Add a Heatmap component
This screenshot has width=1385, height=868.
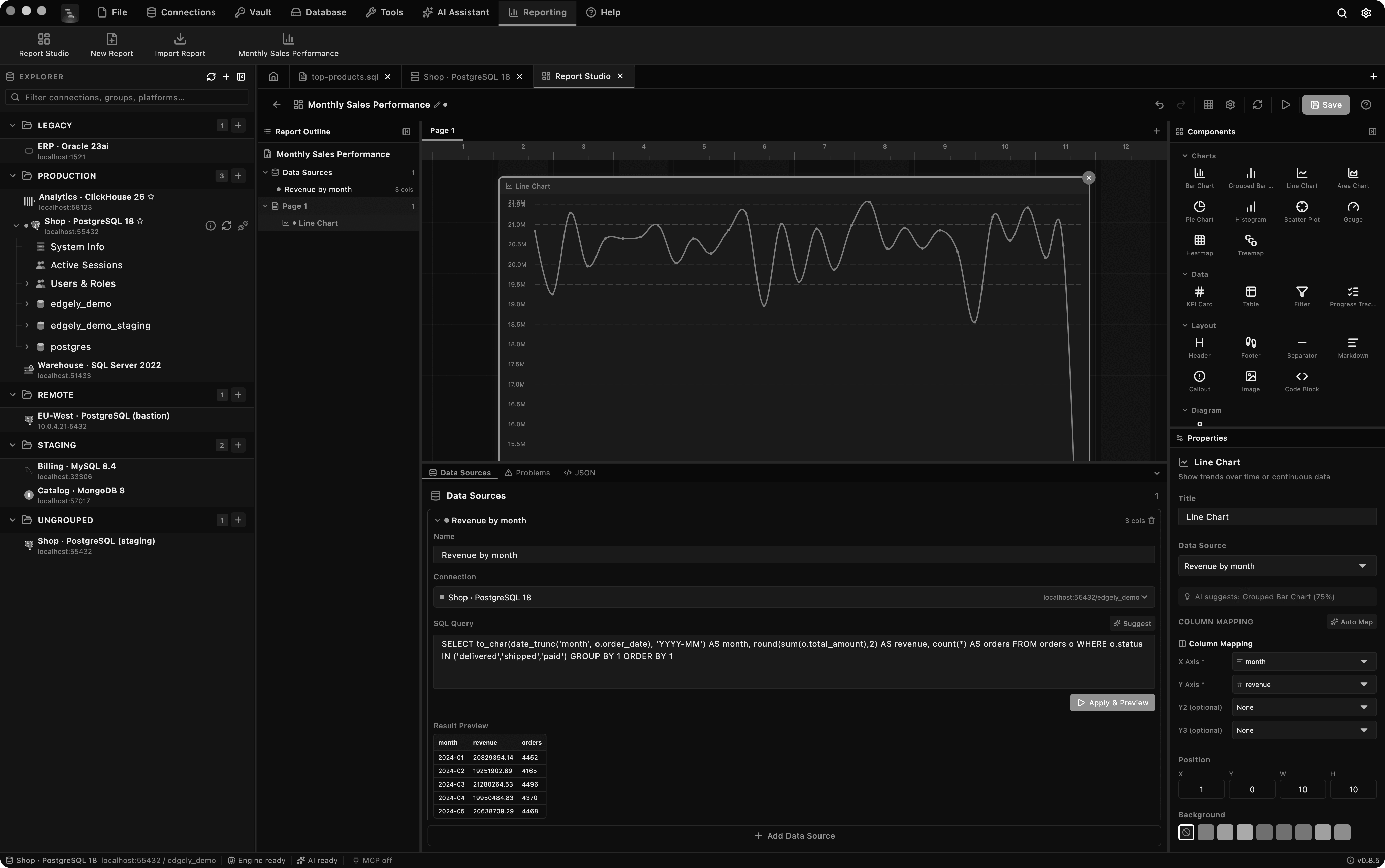[1199, 245]
